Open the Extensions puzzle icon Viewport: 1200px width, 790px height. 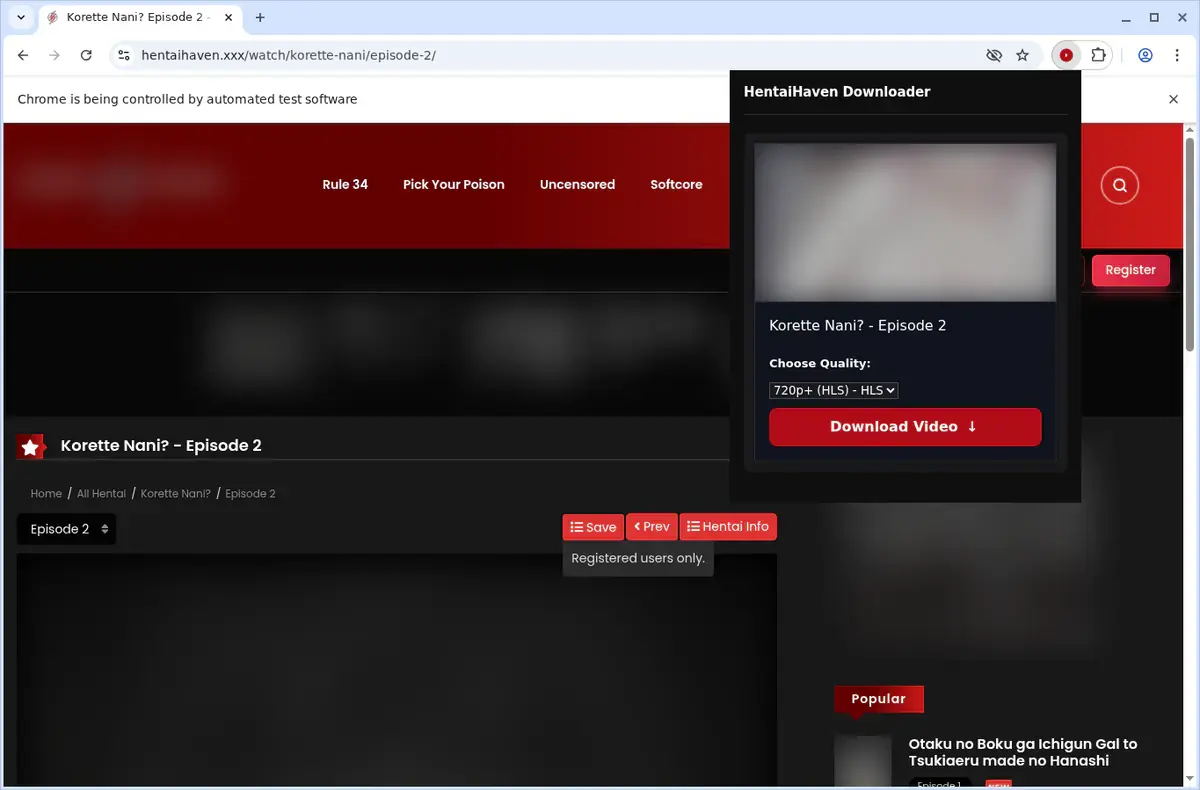point(1098,55)
